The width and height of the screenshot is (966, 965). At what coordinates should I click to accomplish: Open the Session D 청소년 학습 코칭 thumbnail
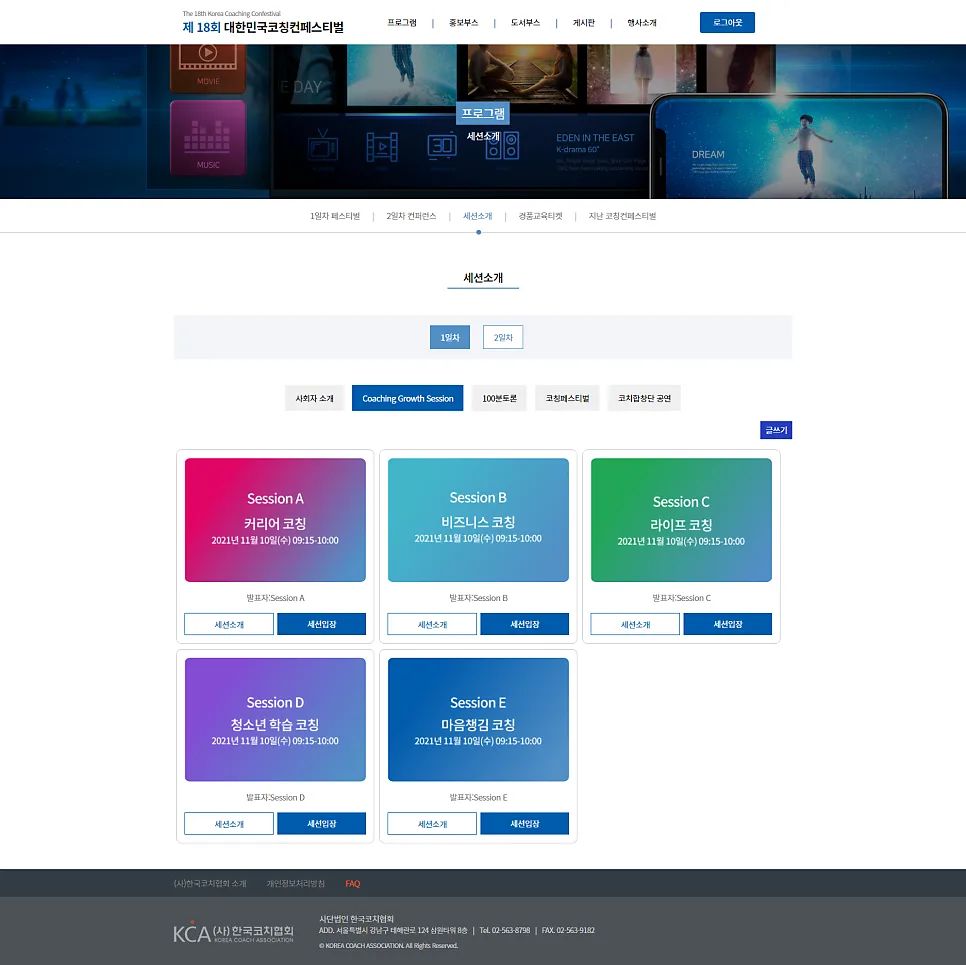(275, 719)
